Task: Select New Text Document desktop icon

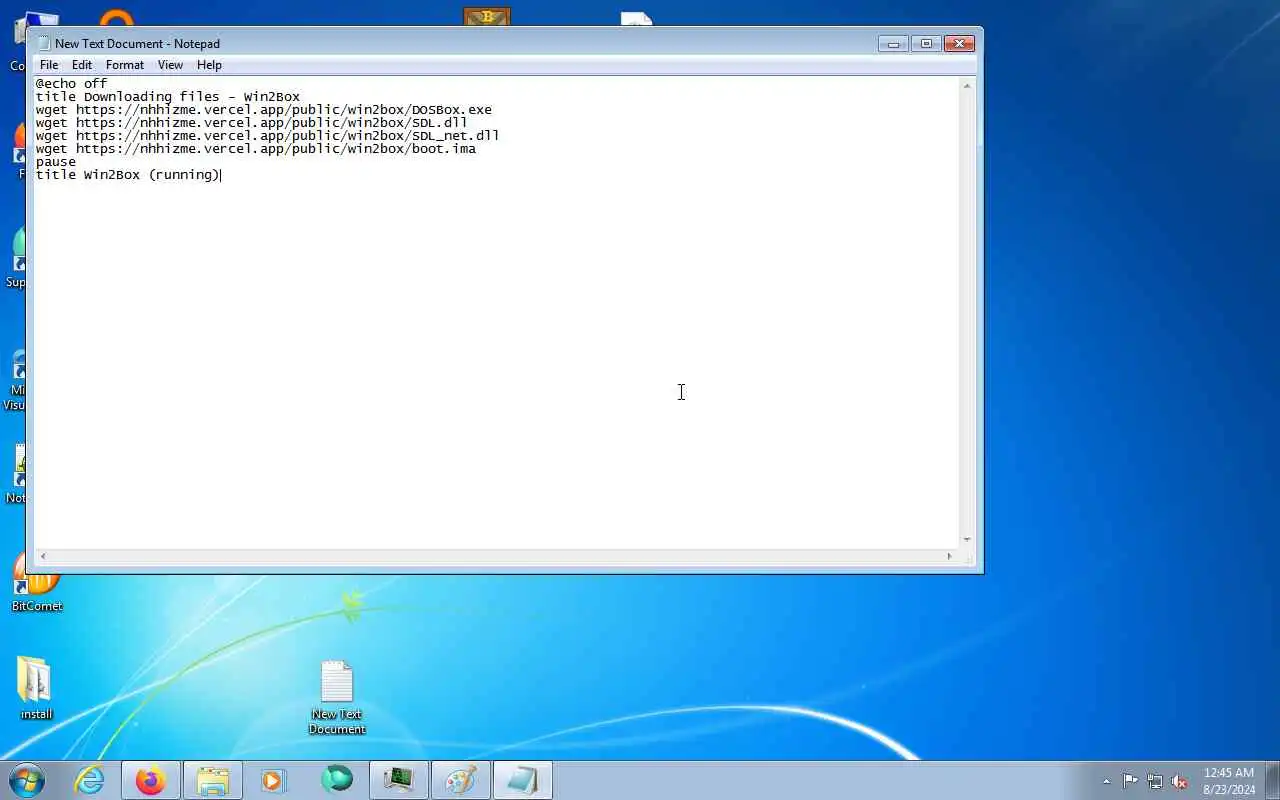Action: coord(337,698)
